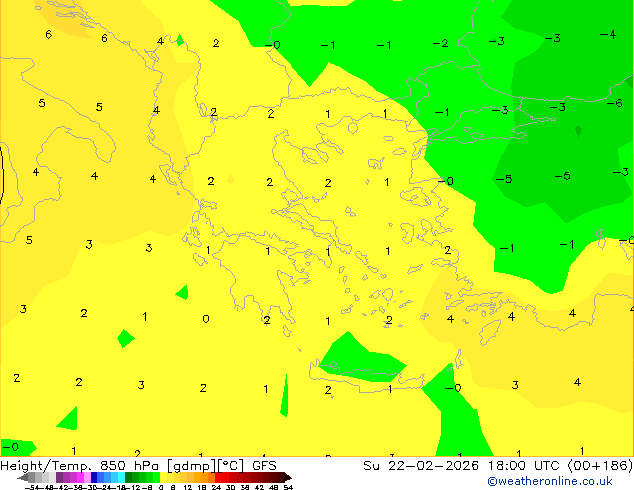
Task: Click the '(00+186)' forecast offset text
Action: click(600, 466)
